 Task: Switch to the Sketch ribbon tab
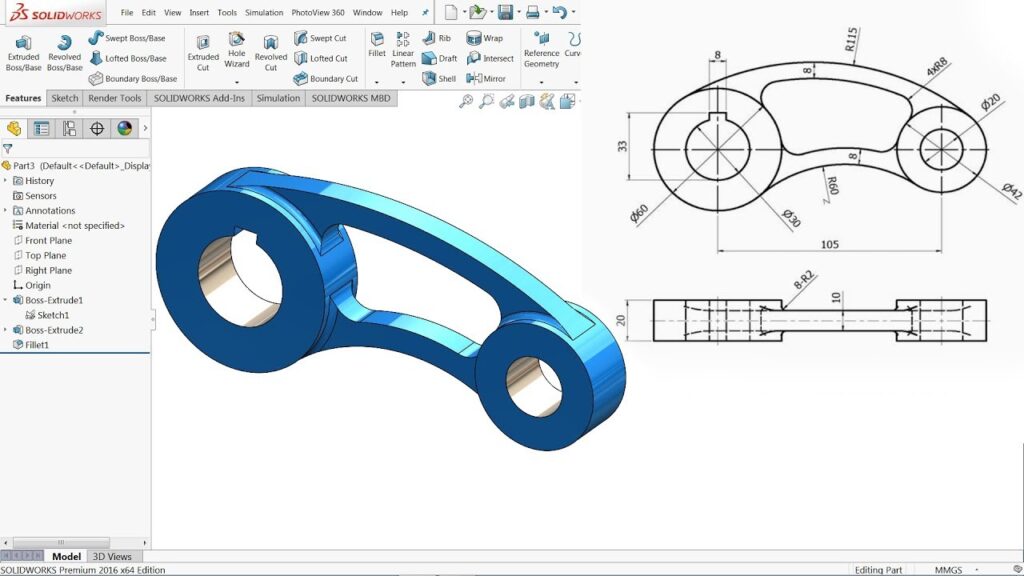click(x=65, y=98)
